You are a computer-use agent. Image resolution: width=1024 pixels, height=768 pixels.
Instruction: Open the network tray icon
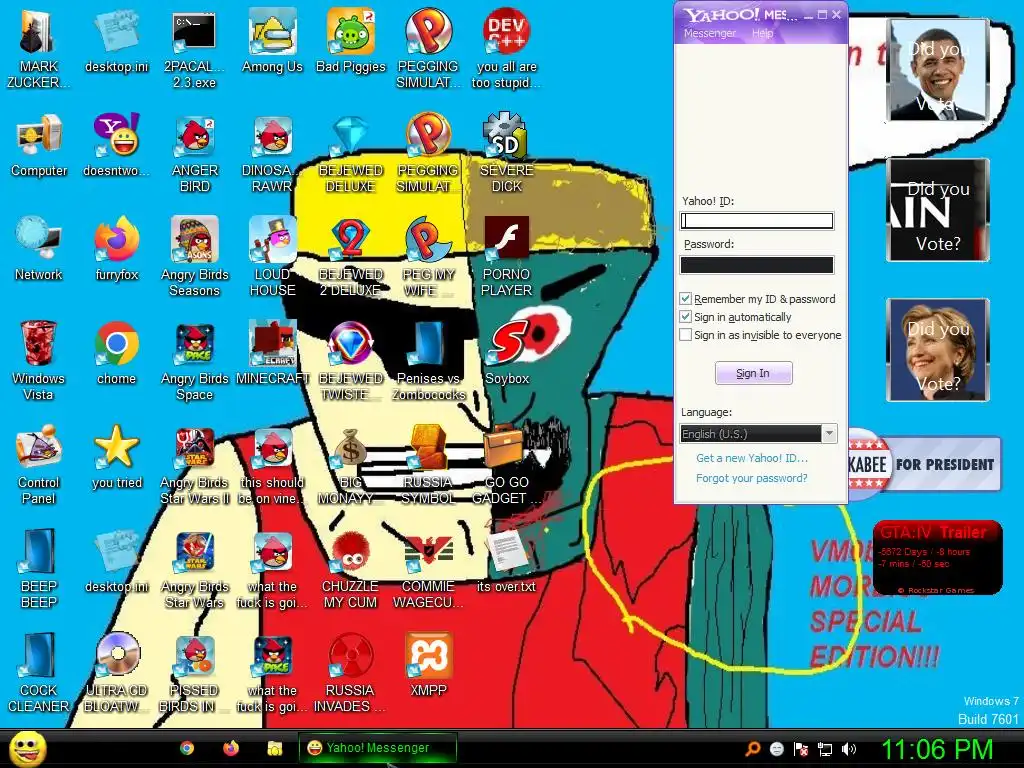(x=825, y=749)
